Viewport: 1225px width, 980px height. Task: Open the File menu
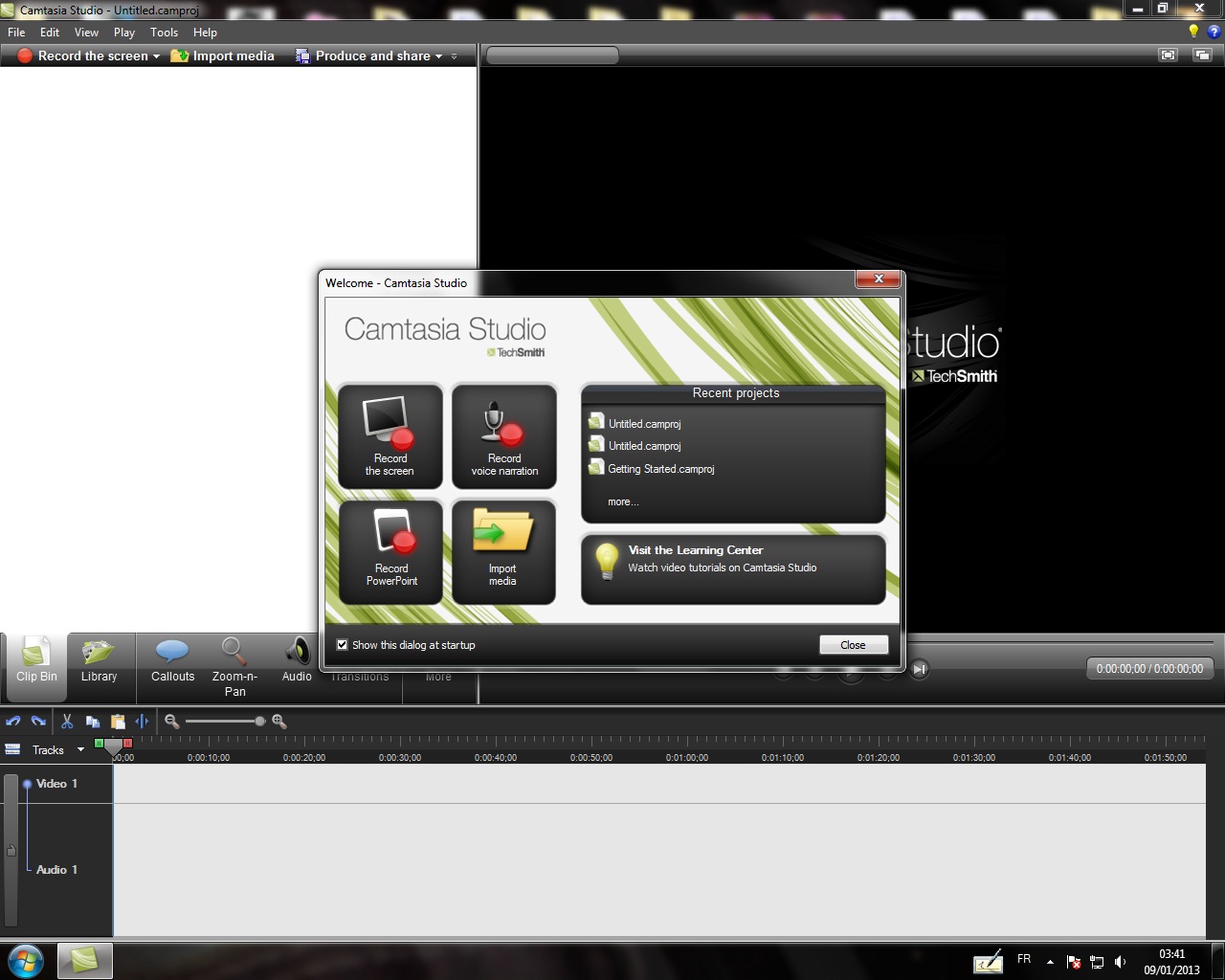pyautogui.click(x=16, y=33)
